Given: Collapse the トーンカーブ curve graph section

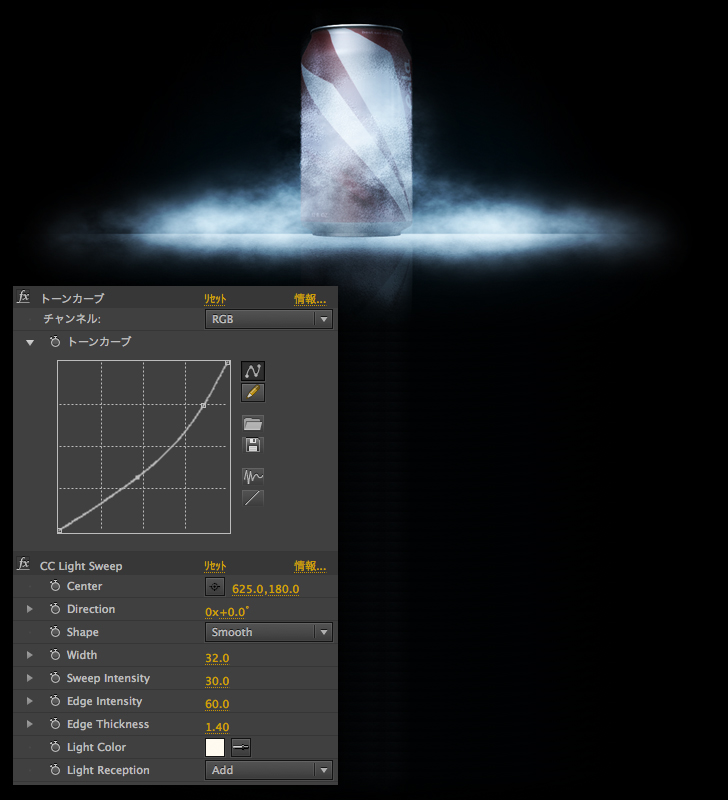Looking at the screenshot, I should point(30,342).
